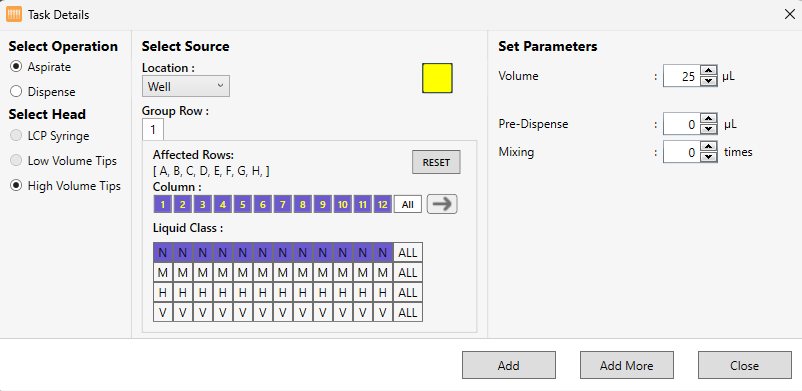802x391 pixels.
Task: Toggle column 11 button
Action: [x=363, y=204]
